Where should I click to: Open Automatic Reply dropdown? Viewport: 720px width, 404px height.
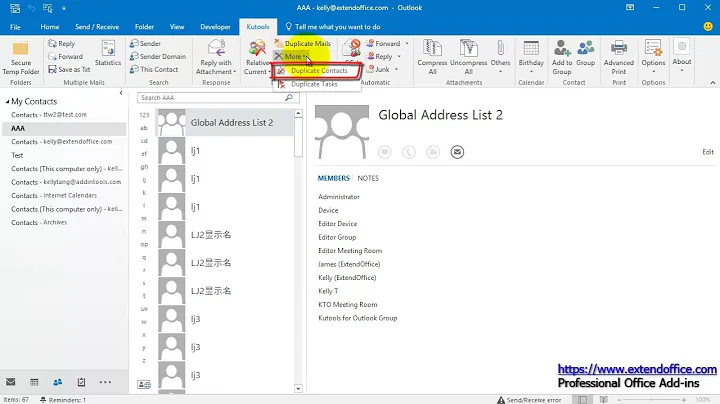coord(383,56)
